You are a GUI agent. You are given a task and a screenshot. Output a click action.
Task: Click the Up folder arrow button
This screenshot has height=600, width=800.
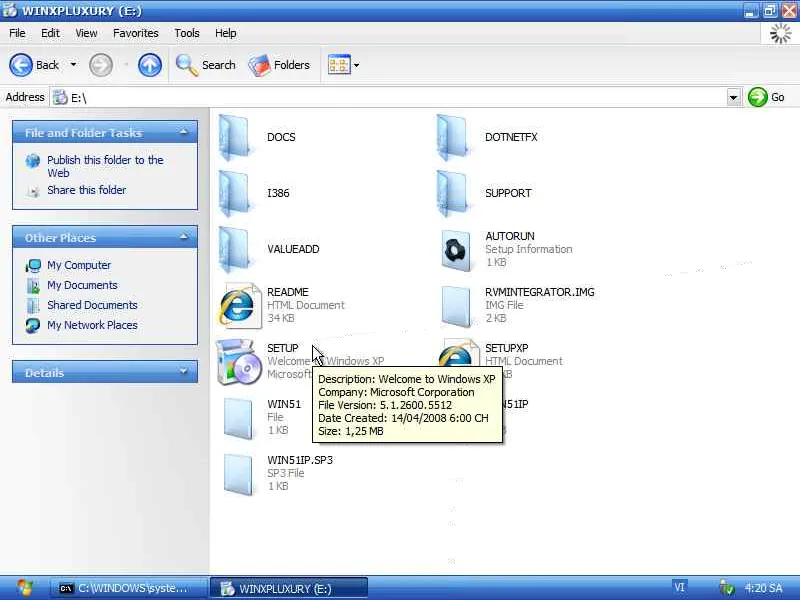[149, 65]
